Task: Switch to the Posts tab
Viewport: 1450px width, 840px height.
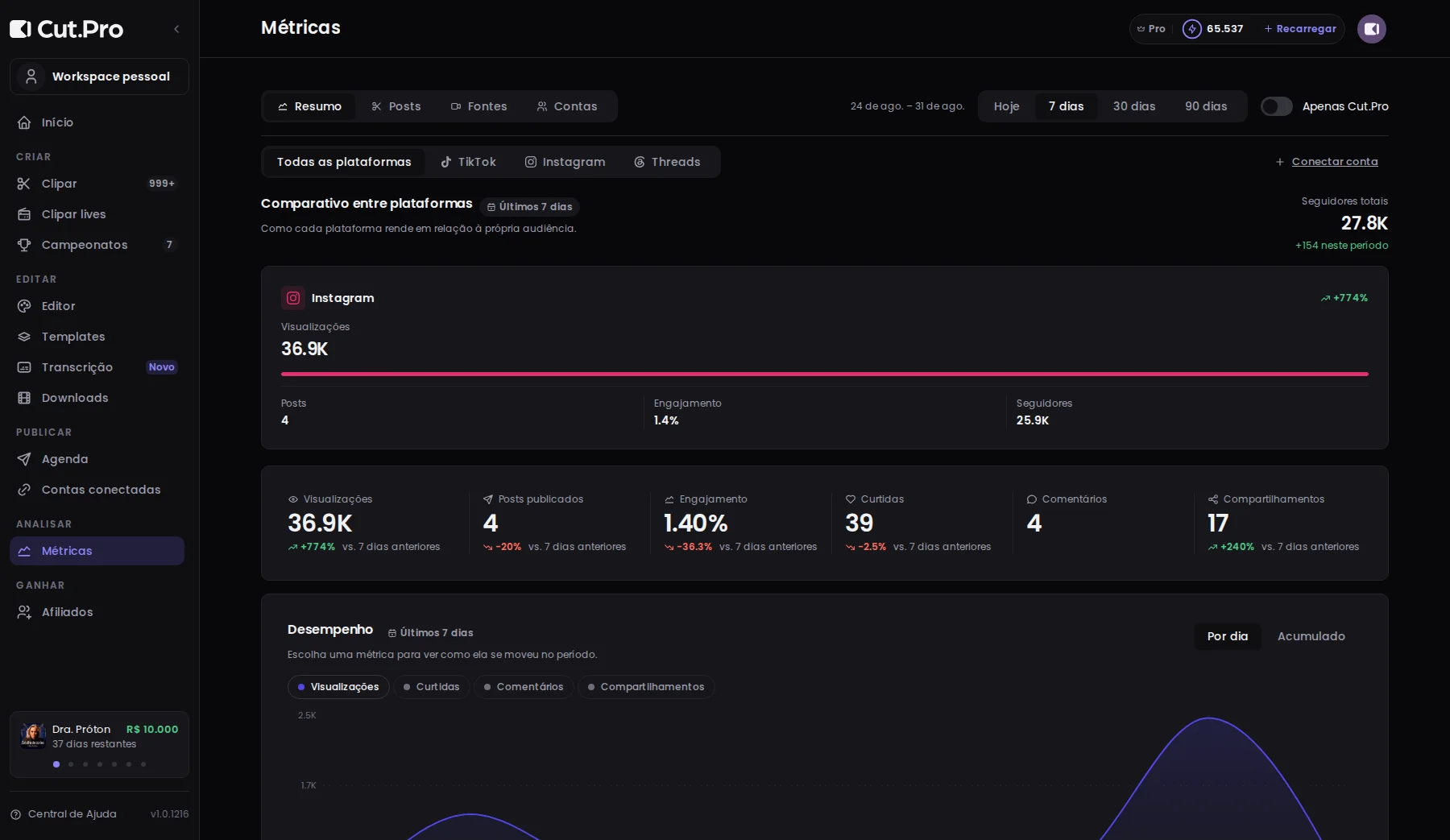Action: (x=396, y=106)
